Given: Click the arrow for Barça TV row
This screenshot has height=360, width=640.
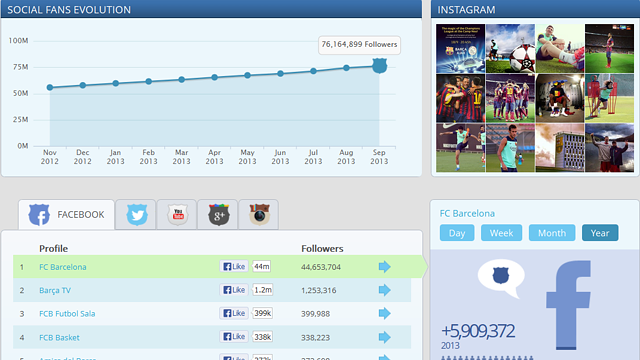Looking at the screenshot, I should coord(384,290).
